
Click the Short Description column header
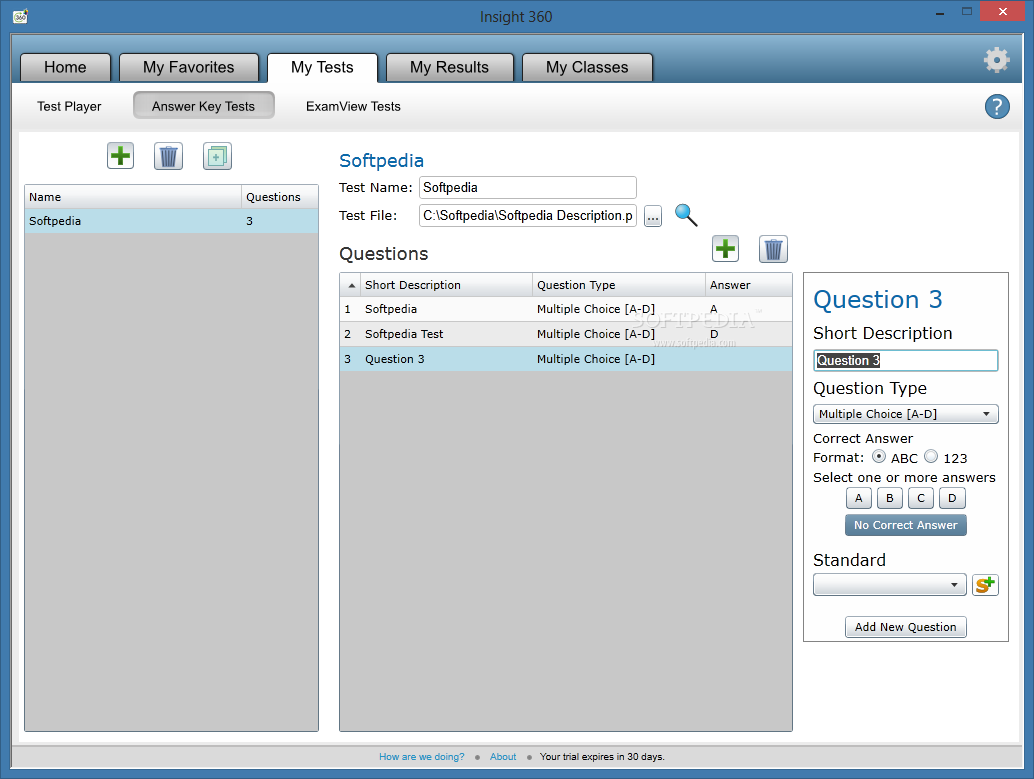point(446,285)
